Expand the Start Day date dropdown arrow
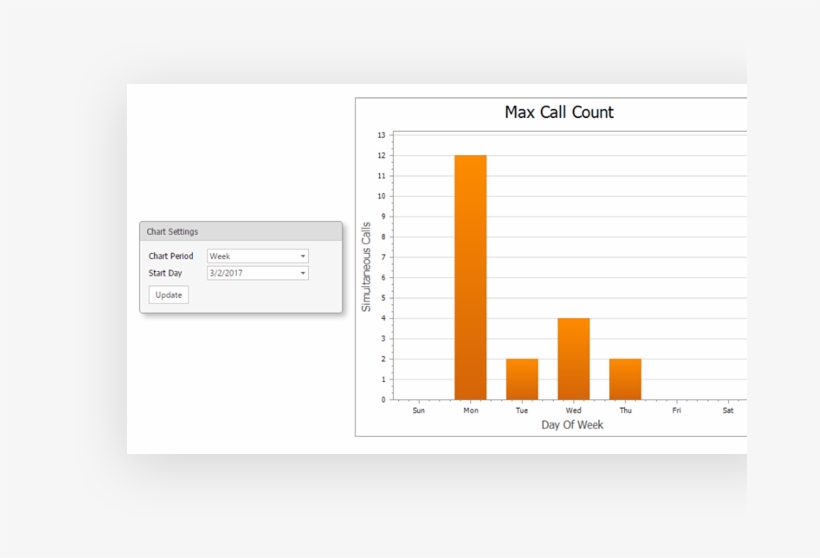 coord(303,273)
